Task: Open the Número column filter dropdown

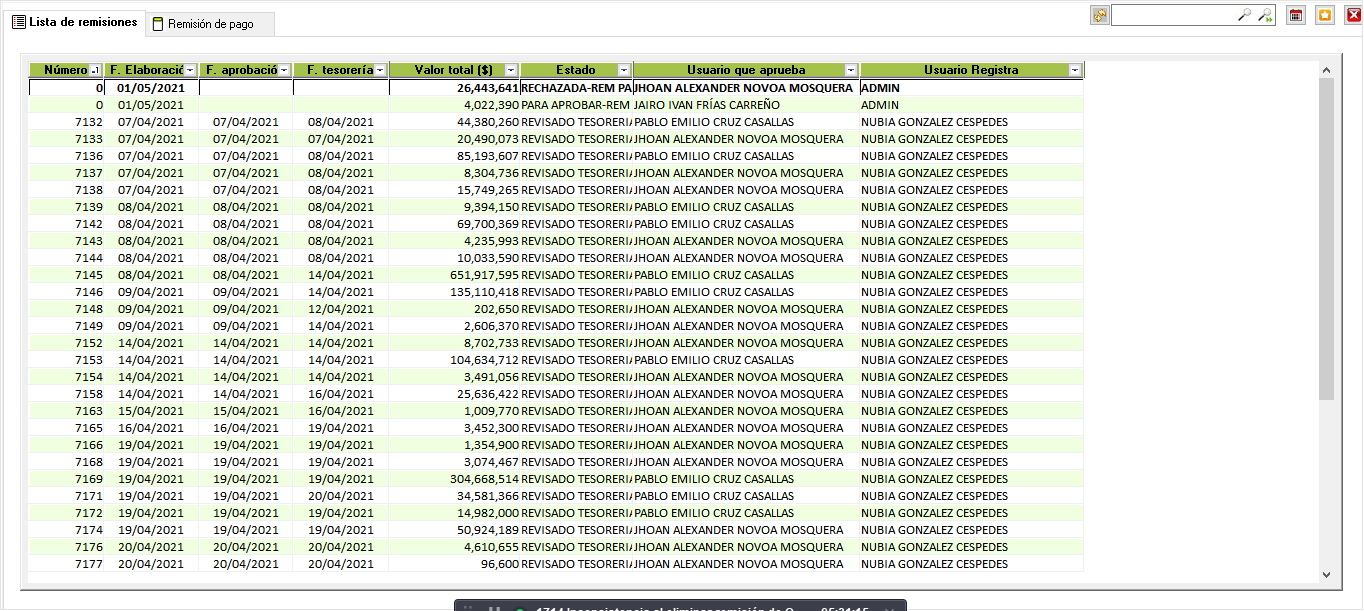Action: pyautogui.click(x=95, y=70)
